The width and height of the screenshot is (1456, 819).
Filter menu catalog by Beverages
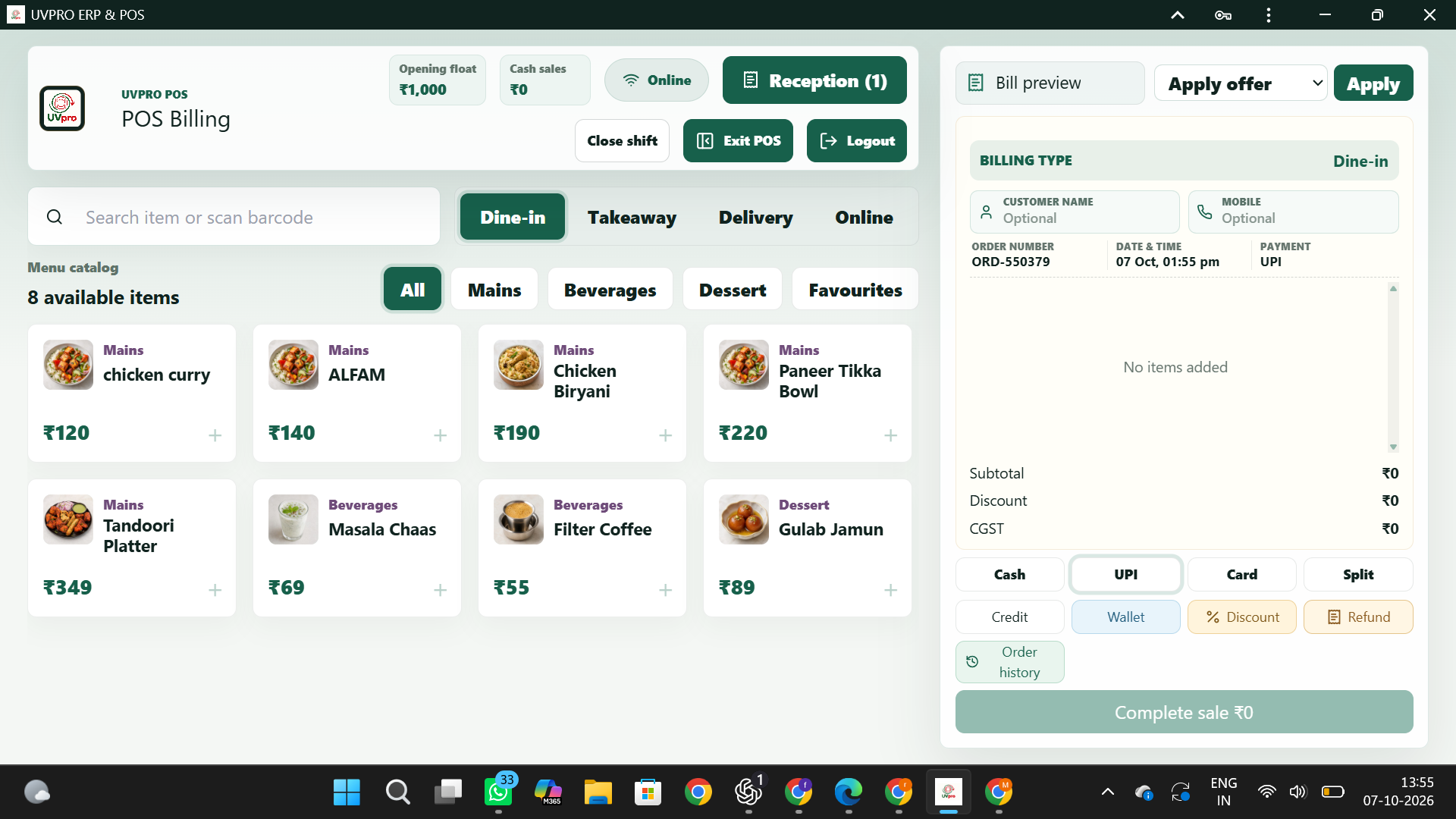tap(610, 290)
